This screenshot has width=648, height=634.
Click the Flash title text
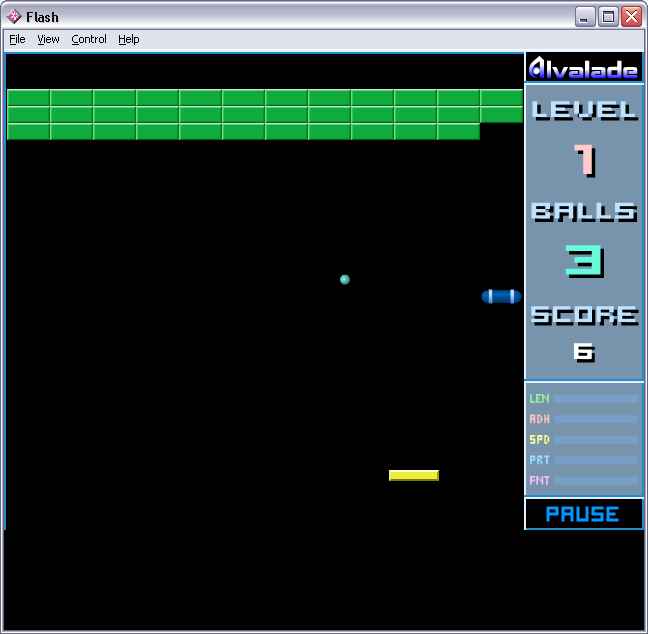42,17
